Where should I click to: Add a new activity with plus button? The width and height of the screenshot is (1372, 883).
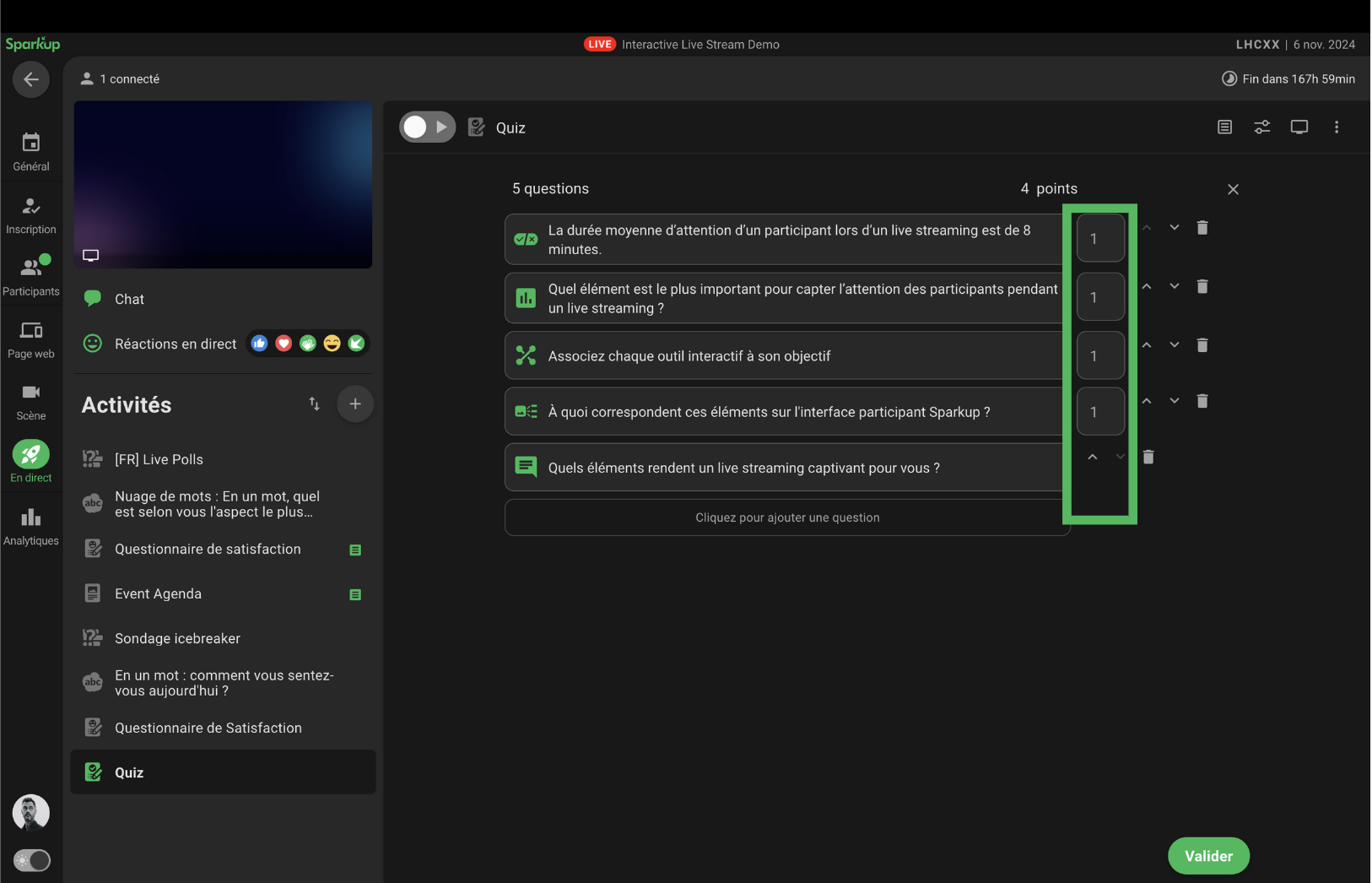pos(355,404)
